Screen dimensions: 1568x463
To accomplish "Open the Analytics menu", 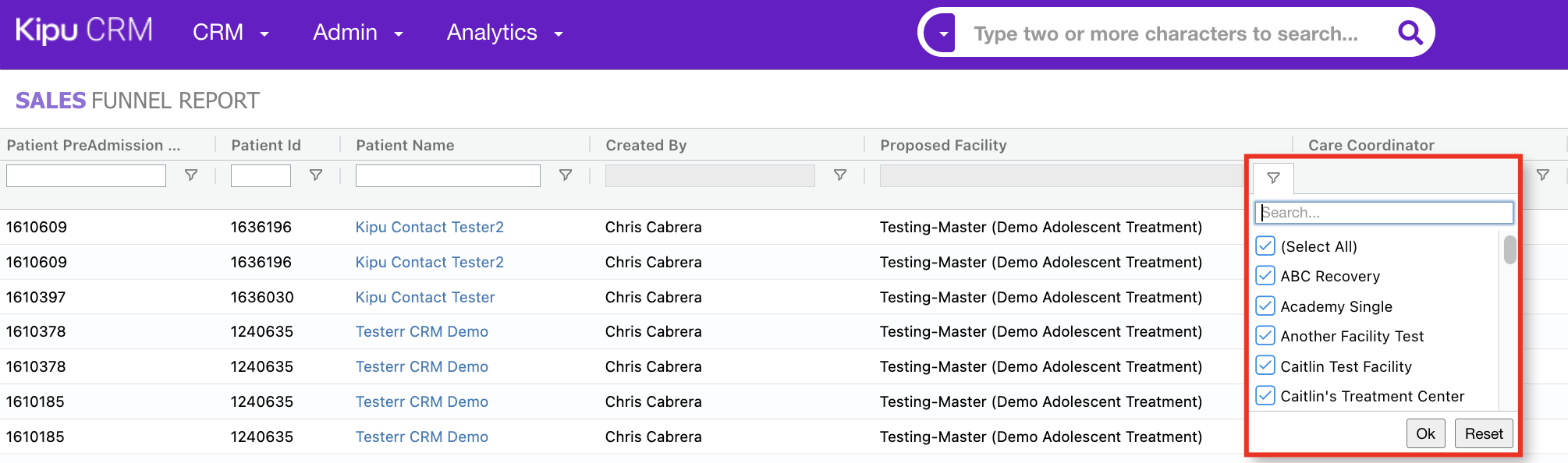I will tap(504, 33).
